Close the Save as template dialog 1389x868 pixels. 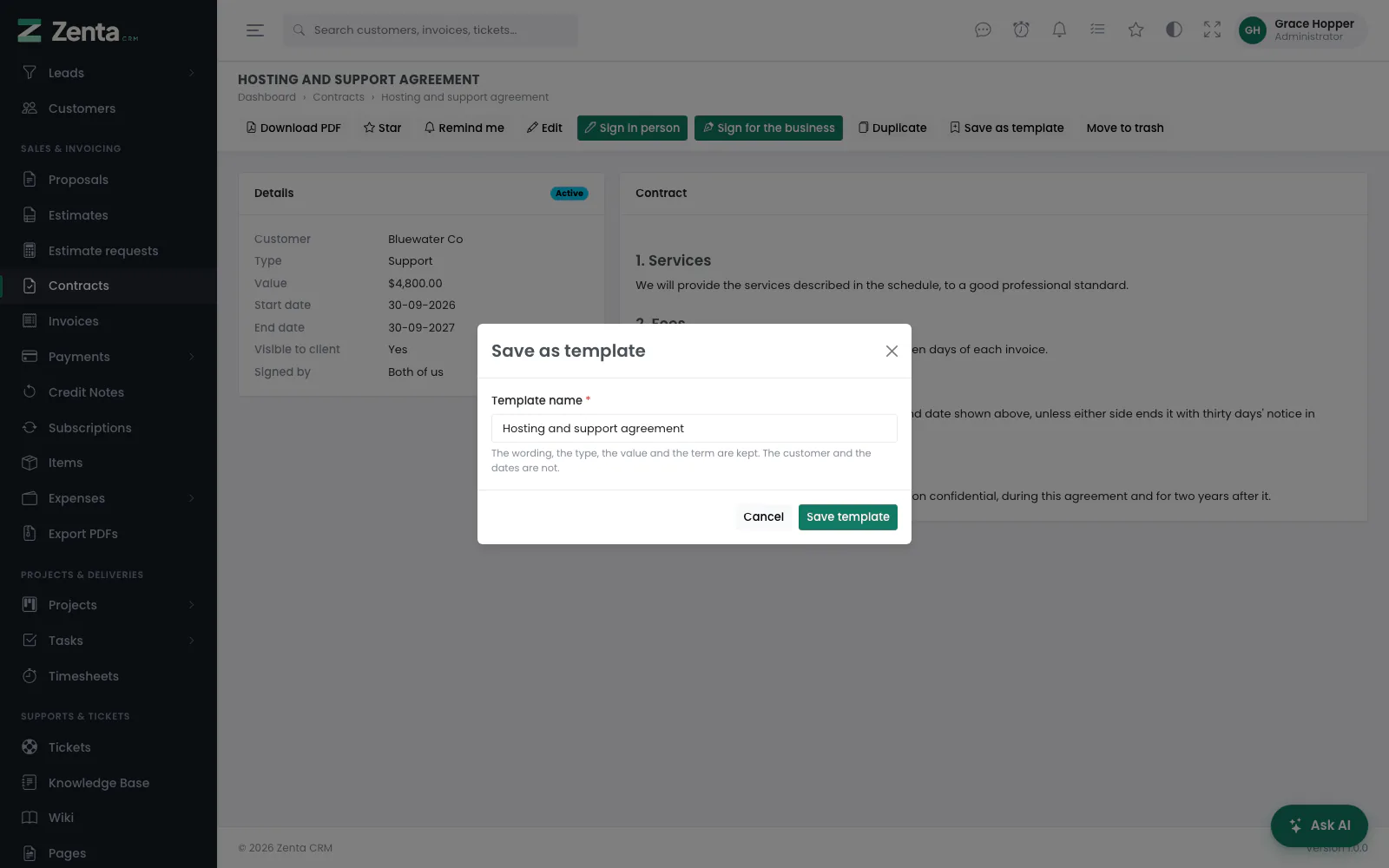point(892,351)
